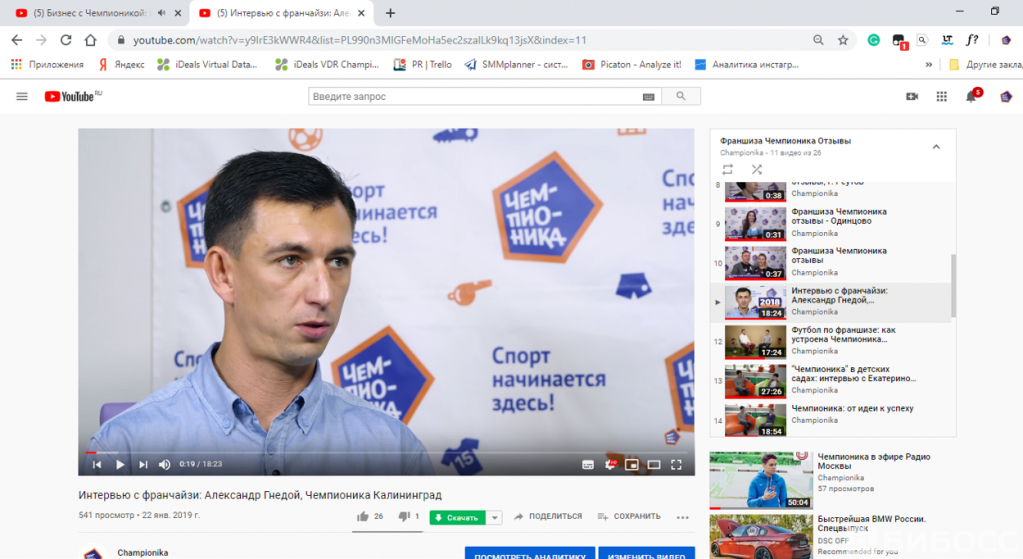Image resolution: width=1023 pixels, height=559 pixels.
Task: Open the browser home page
Action: 91,40
